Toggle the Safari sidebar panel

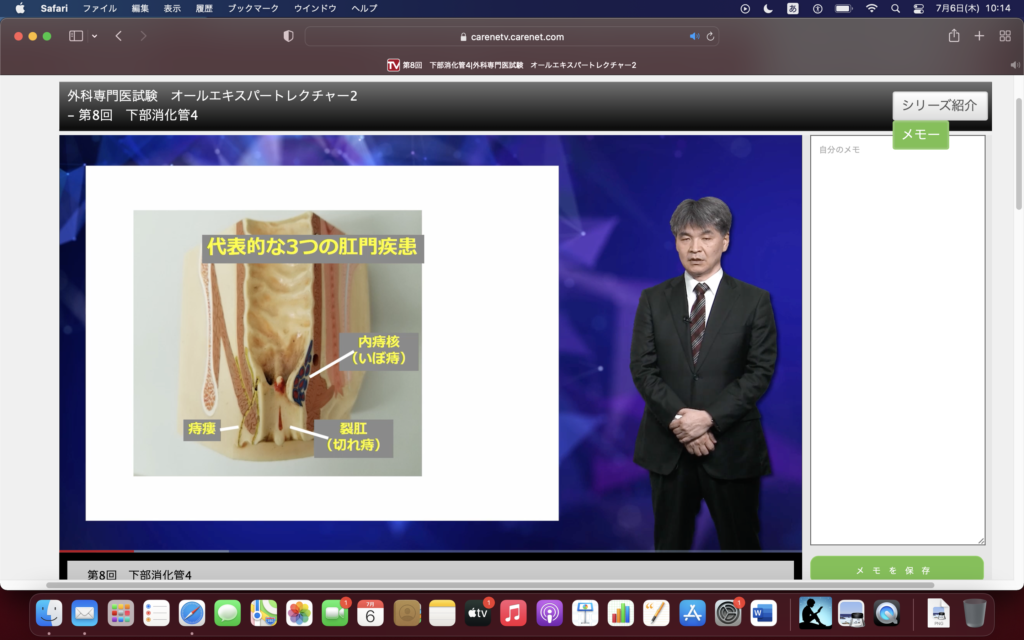coord(76,36)
